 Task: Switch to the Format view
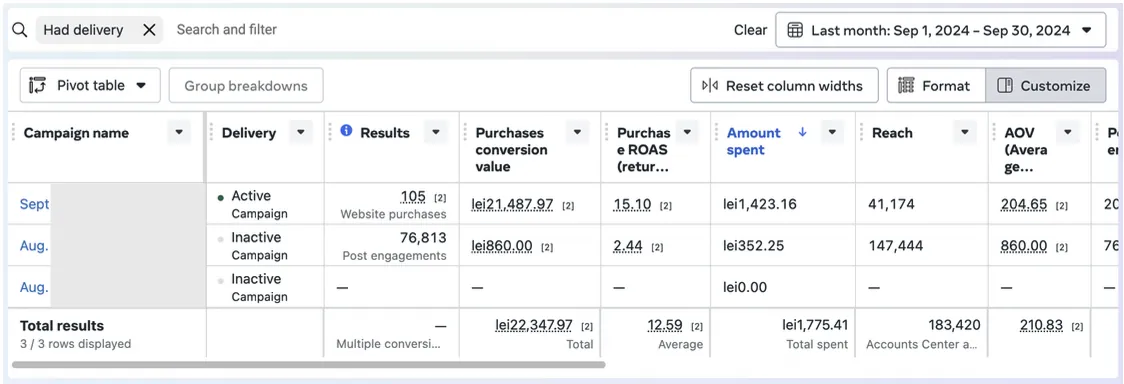click(935, 86)
